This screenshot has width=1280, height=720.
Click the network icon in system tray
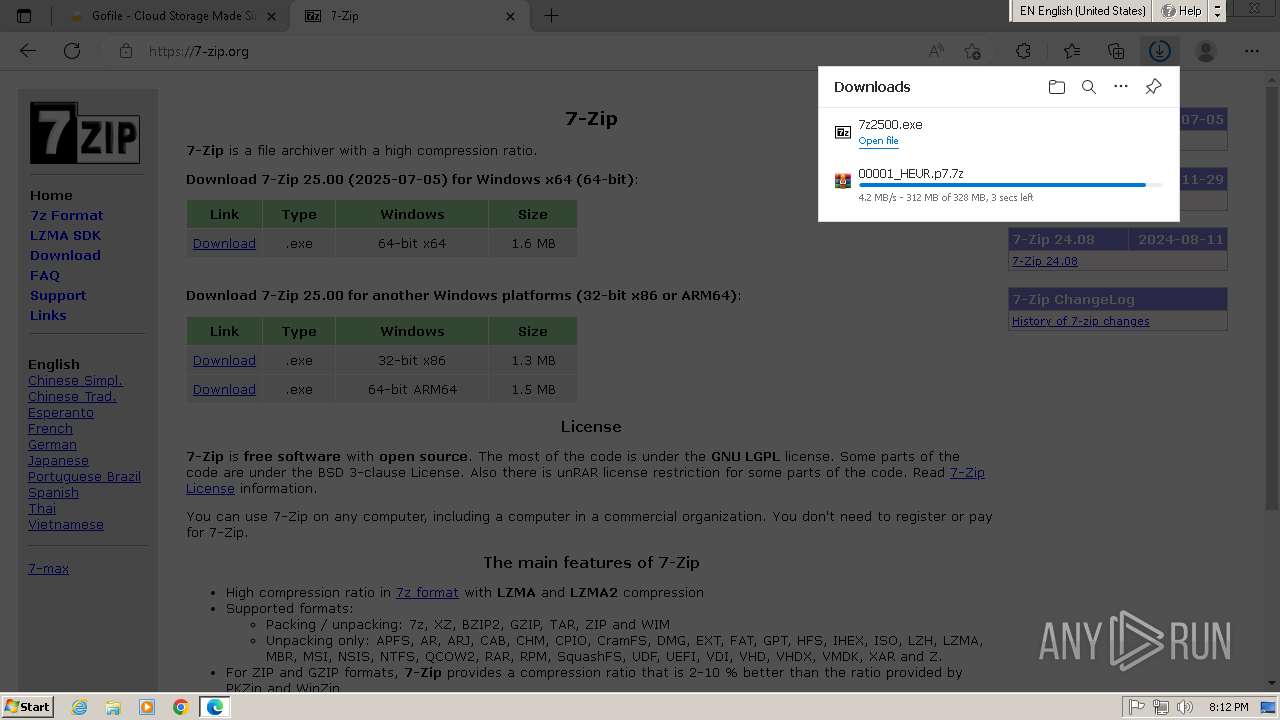click(x=1161, y=707)
